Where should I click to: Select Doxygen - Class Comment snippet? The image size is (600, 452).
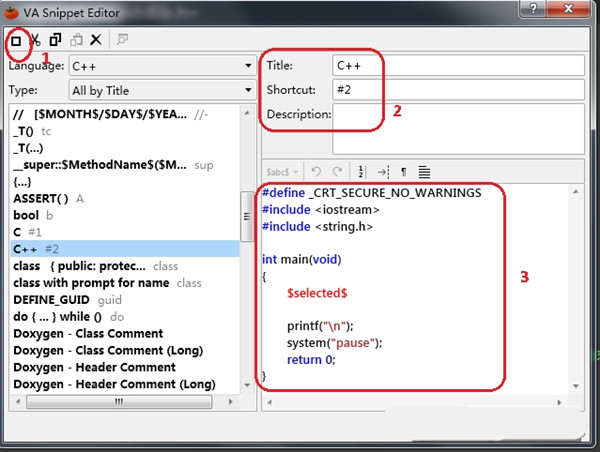88,333
